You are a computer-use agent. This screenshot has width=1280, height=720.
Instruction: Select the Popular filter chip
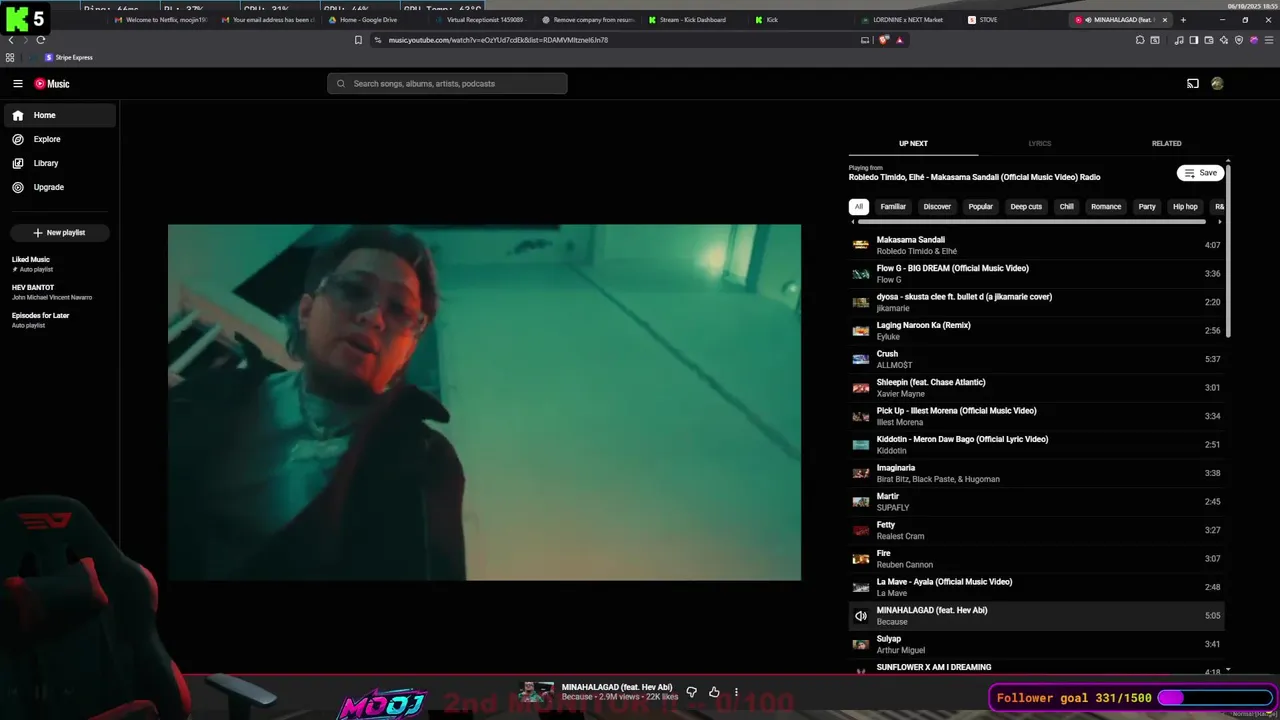(x=981, y=207)
